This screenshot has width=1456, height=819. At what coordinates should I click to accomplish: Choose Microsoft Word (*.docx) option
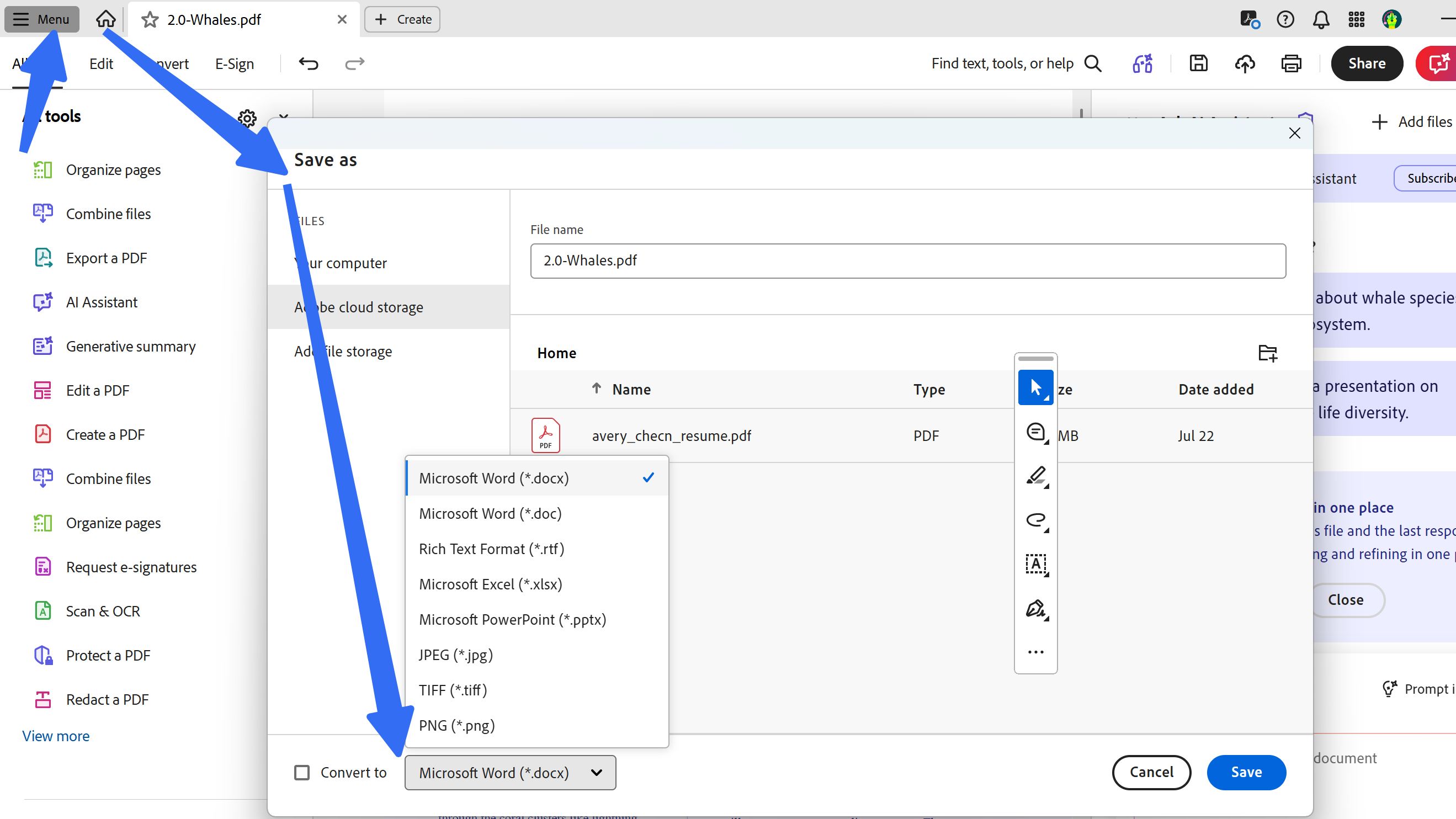pos(537,478)
